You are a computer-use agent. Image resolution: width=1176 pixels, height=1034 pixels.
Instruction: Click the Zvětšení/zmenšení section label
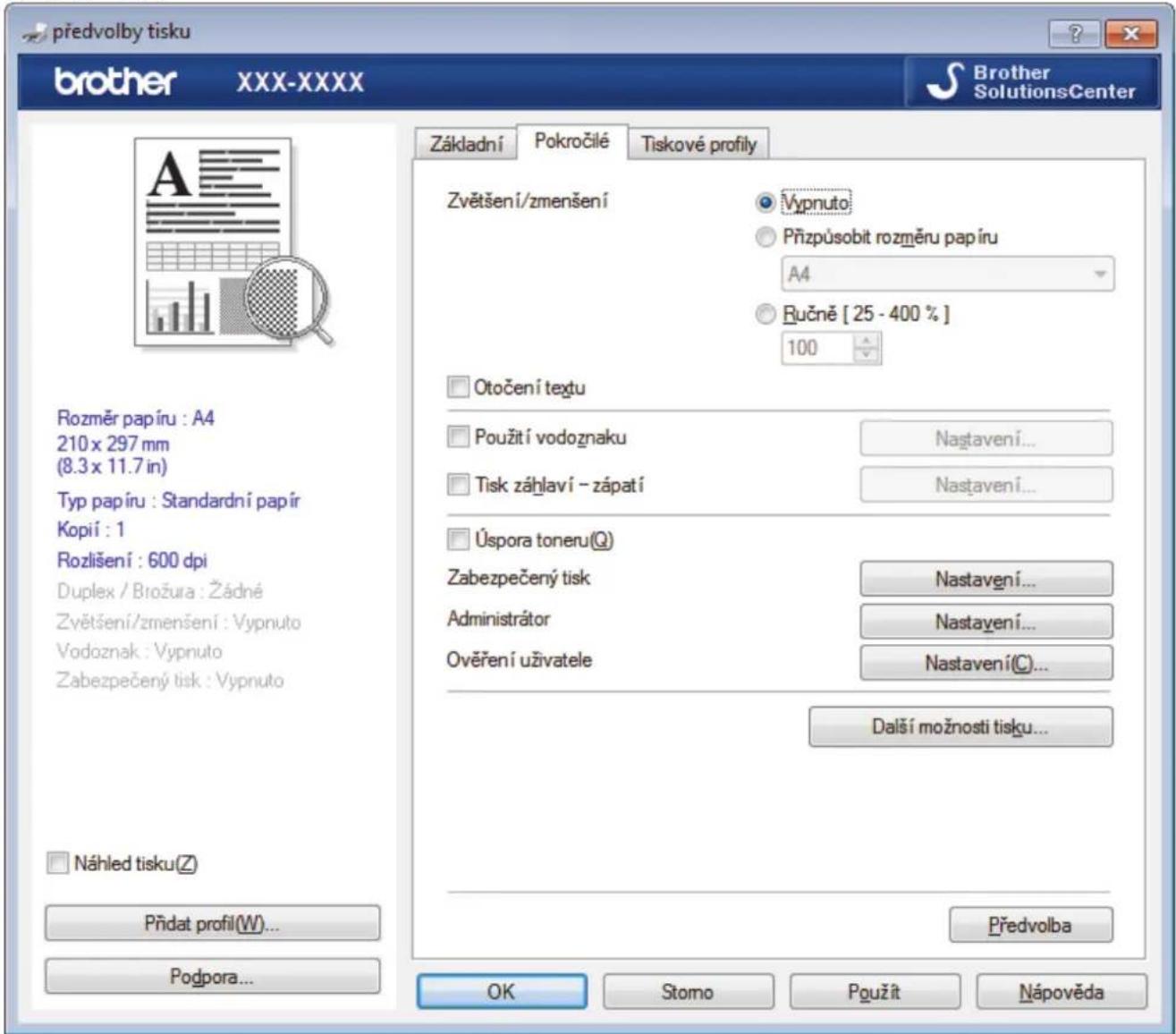click(527, 199)
